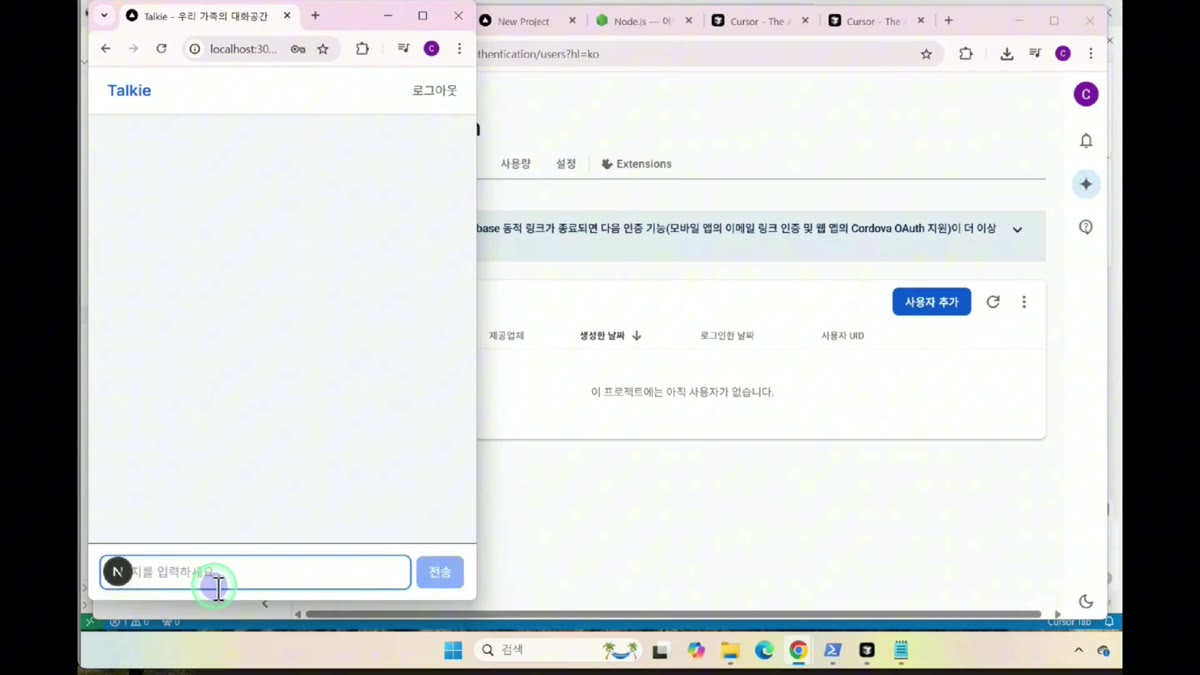Viewport: 1200px width, 675px height.
Task: Go back in the Talkie window
Action: pos(105,49)
